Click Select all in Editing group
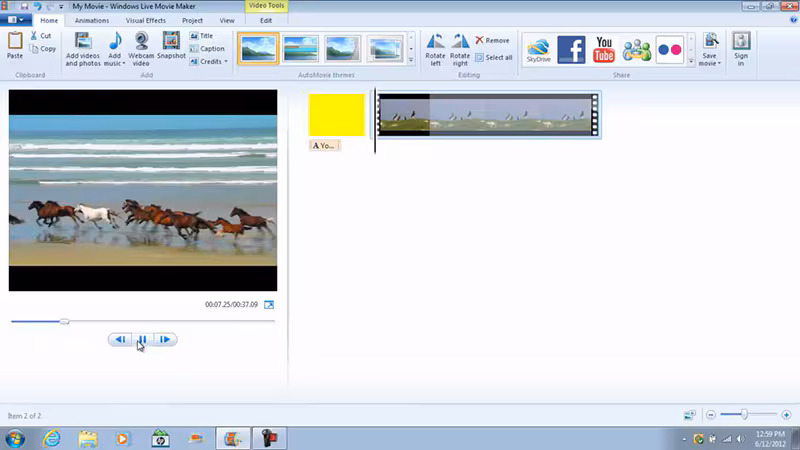Screen dimensions: 800x450 click(493, 58)
